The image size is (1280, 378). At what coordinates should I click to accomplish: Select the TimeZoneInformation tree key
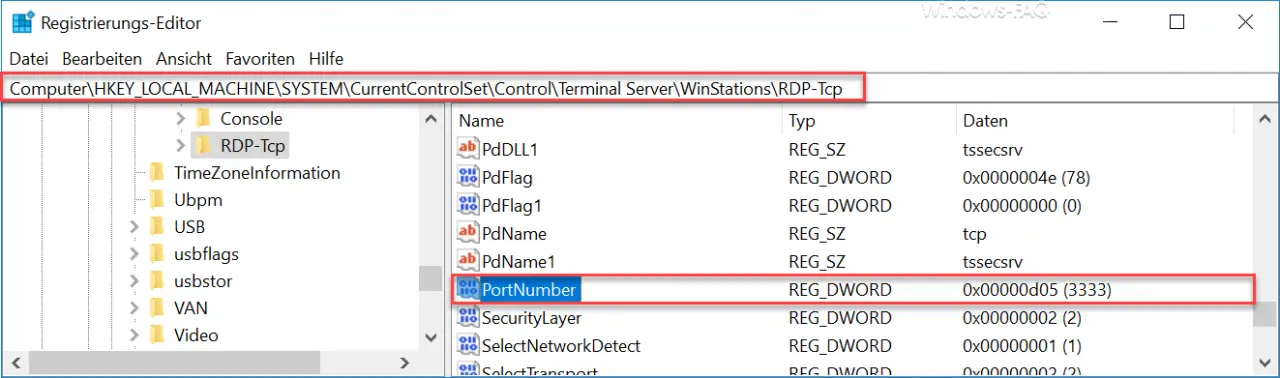click(x=257, y=173)
